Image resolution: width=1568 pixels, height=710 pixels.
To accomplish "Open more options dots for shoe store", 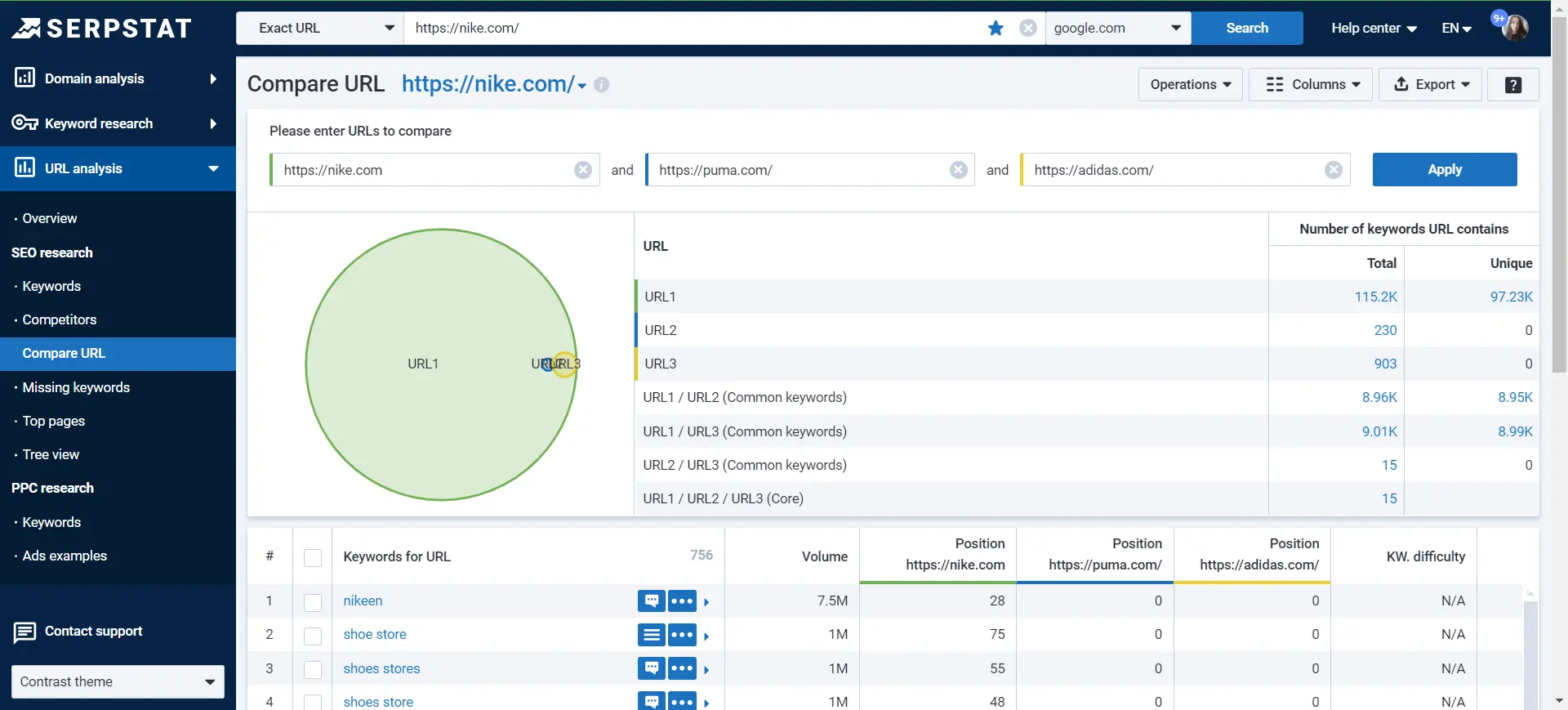I will pos(682,635).
